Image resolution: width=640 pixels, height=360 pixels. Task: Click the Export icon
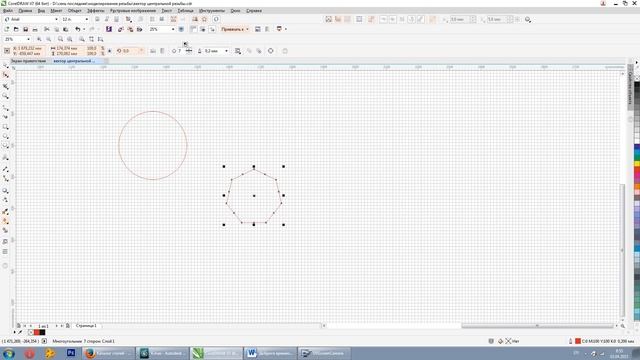coord(130,29)
